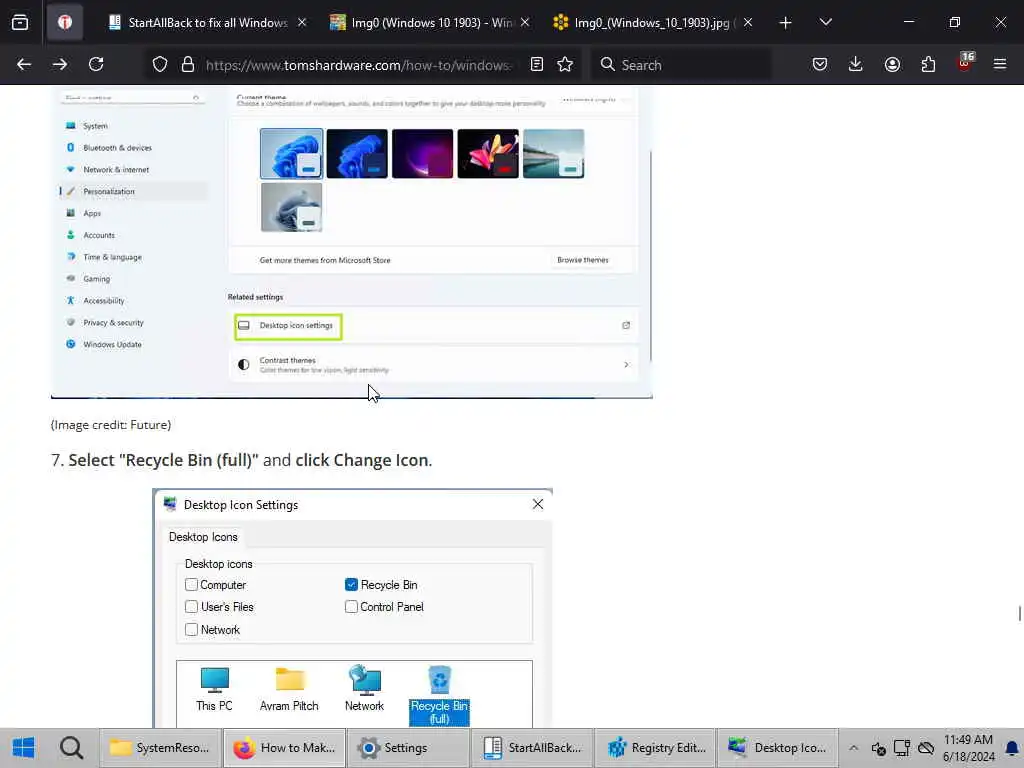Save page to Pocket
Viewport: 1024px width, 768px height.
pos(820,64)
